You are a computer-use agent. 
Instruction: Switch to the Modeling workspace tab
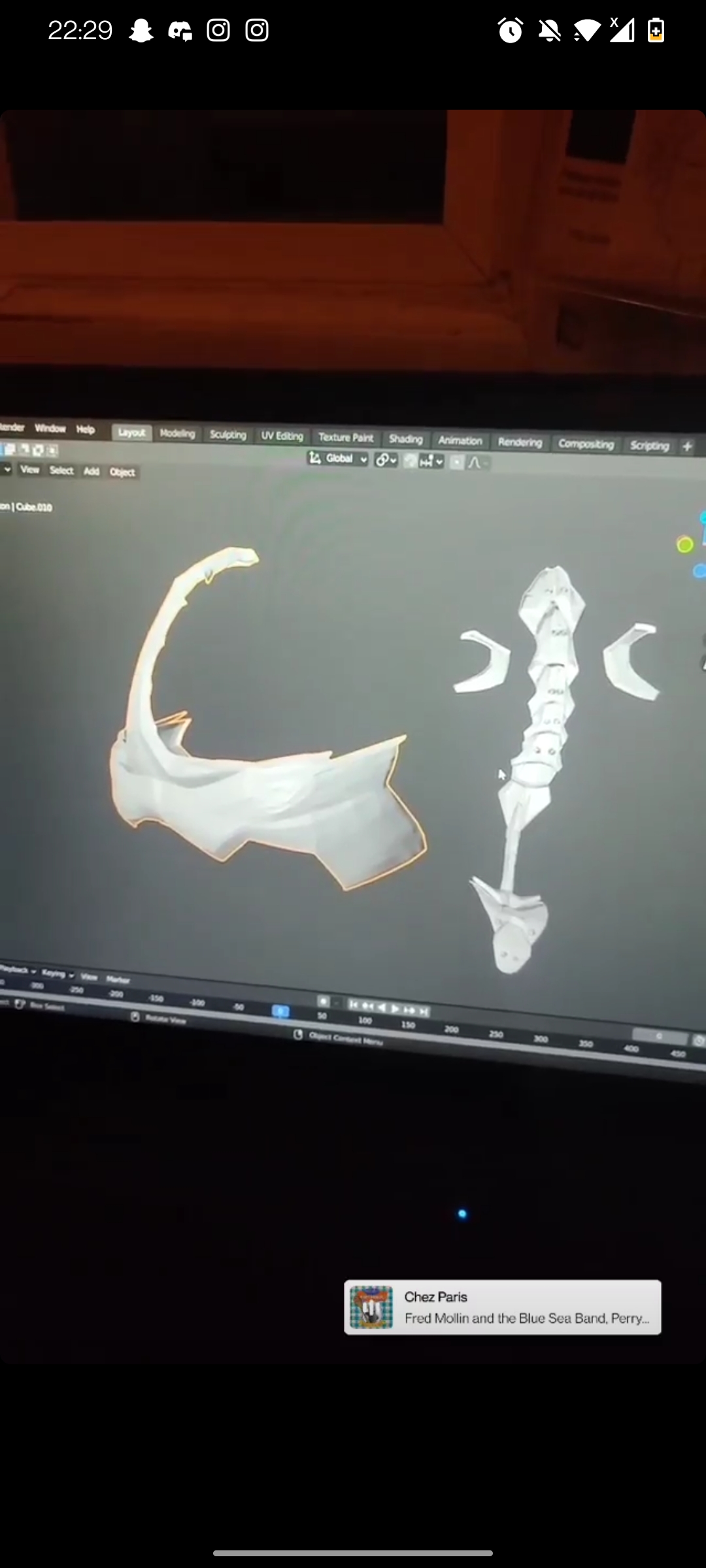177,434
